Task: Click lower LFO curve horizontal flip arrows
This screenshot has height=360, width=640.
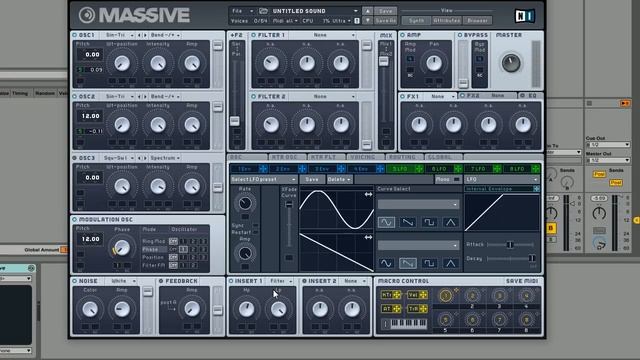Action: coord(368,237)
